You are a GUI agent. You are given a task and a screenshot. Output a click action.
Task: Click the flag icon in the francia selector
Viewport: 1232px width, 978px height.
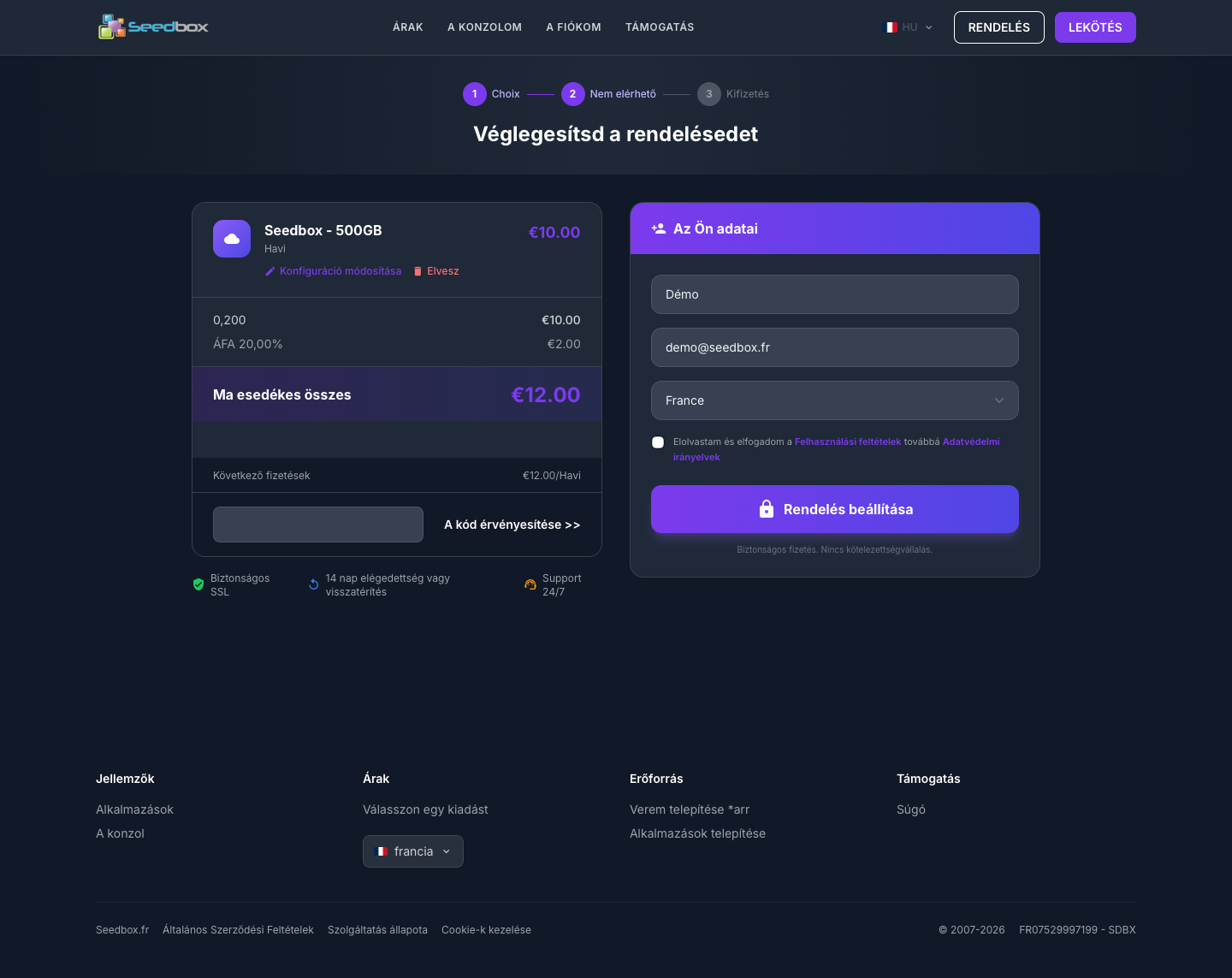point(382,851)
